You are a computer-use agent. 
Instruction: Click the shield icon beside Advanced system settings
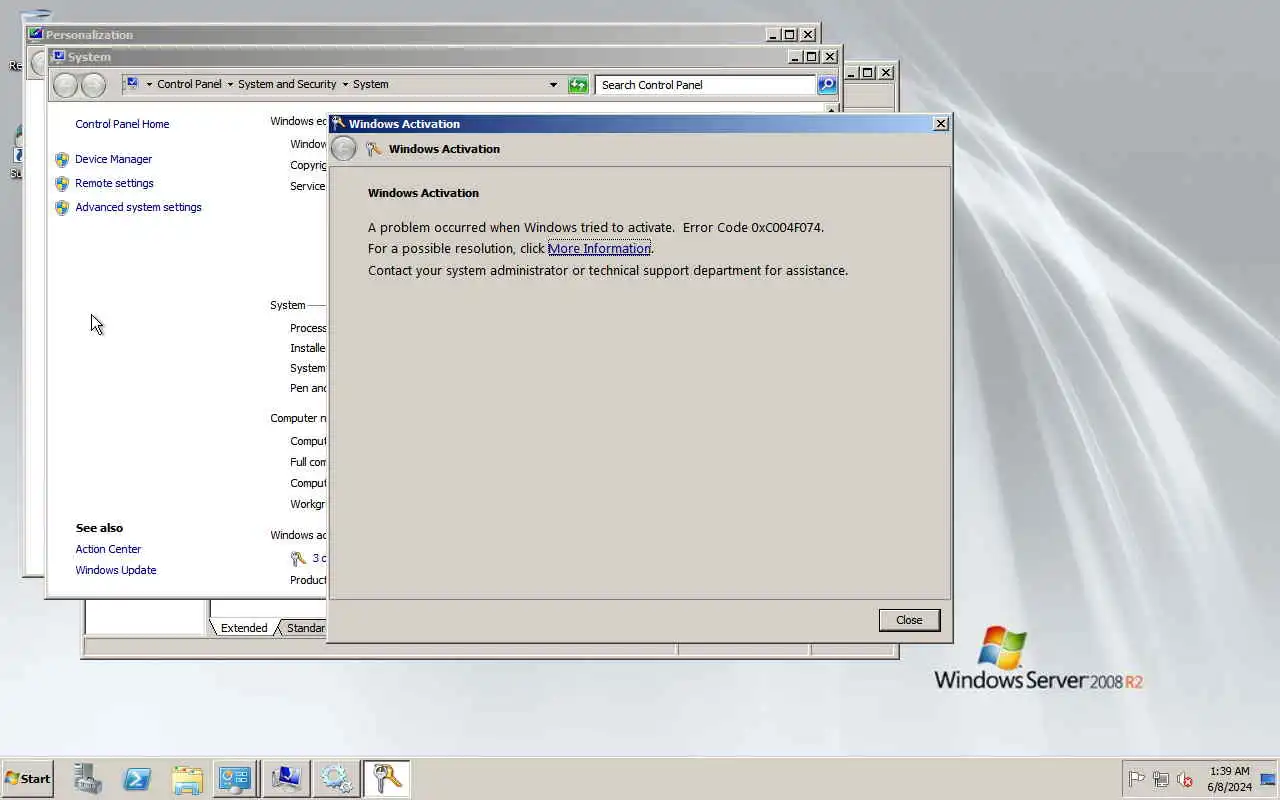click(62, 207)
